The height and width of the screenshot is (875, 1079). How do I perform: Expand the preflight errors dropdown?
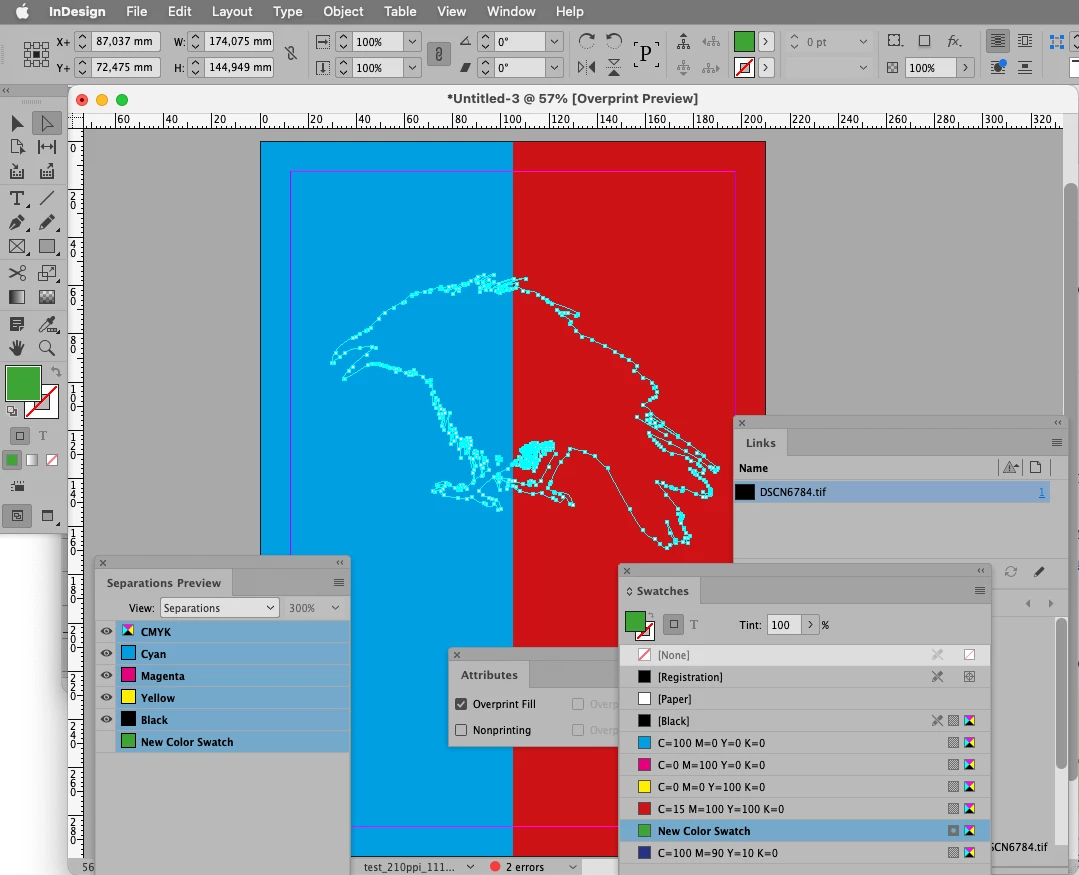point(573,867)
